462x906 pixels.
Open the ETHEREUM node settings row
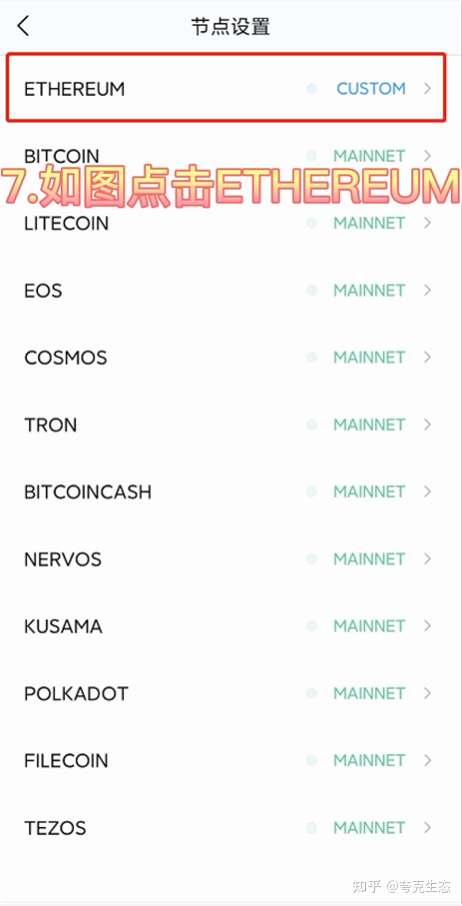226,88
